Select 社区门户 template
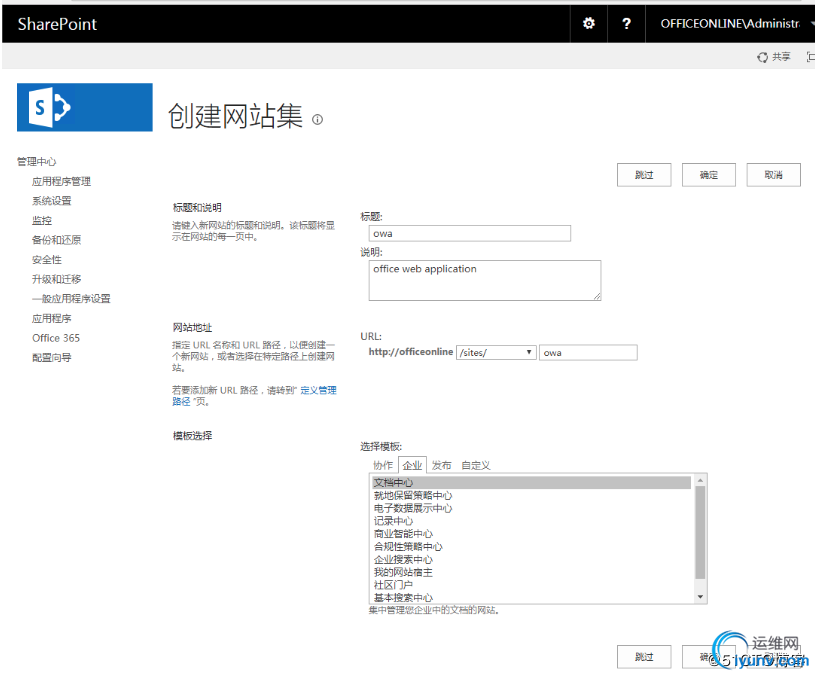Image resolution: width=815 pixels, height=677 pixels. click(x=532, y=585)
